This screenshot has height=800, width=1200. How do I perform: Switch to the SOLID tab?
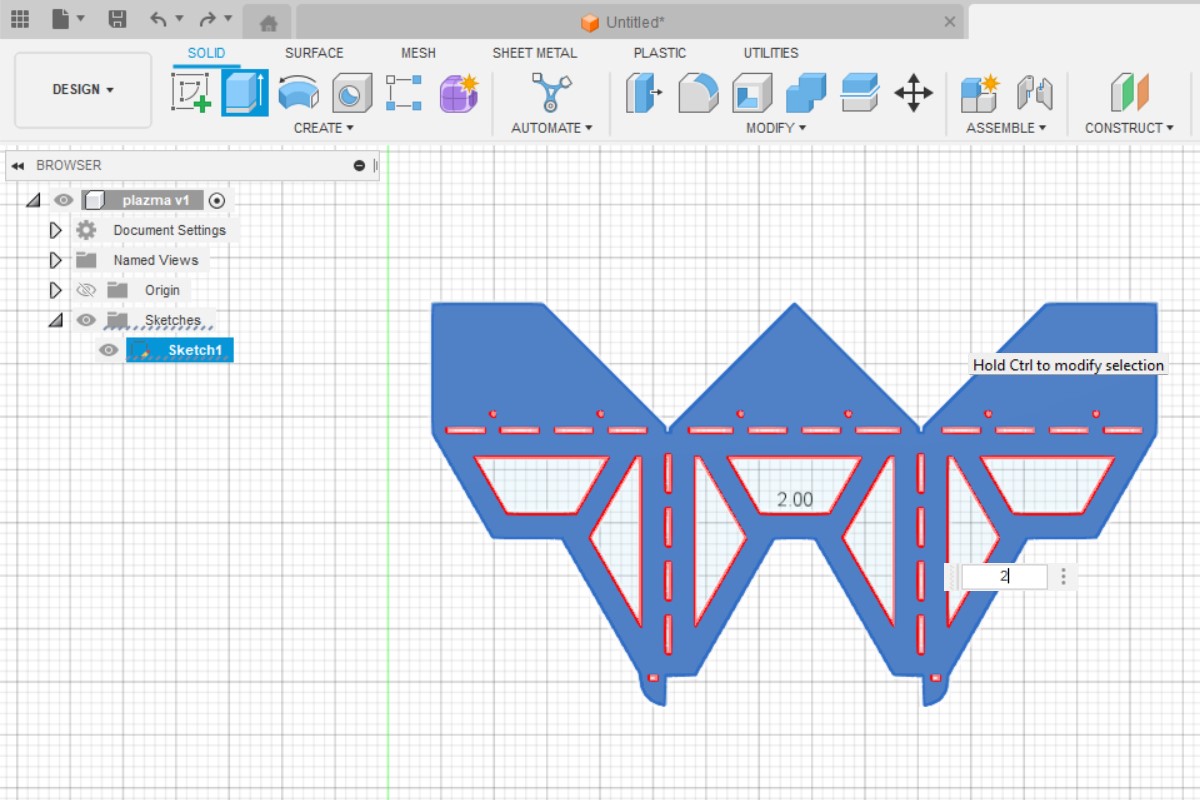click(206, 53)
